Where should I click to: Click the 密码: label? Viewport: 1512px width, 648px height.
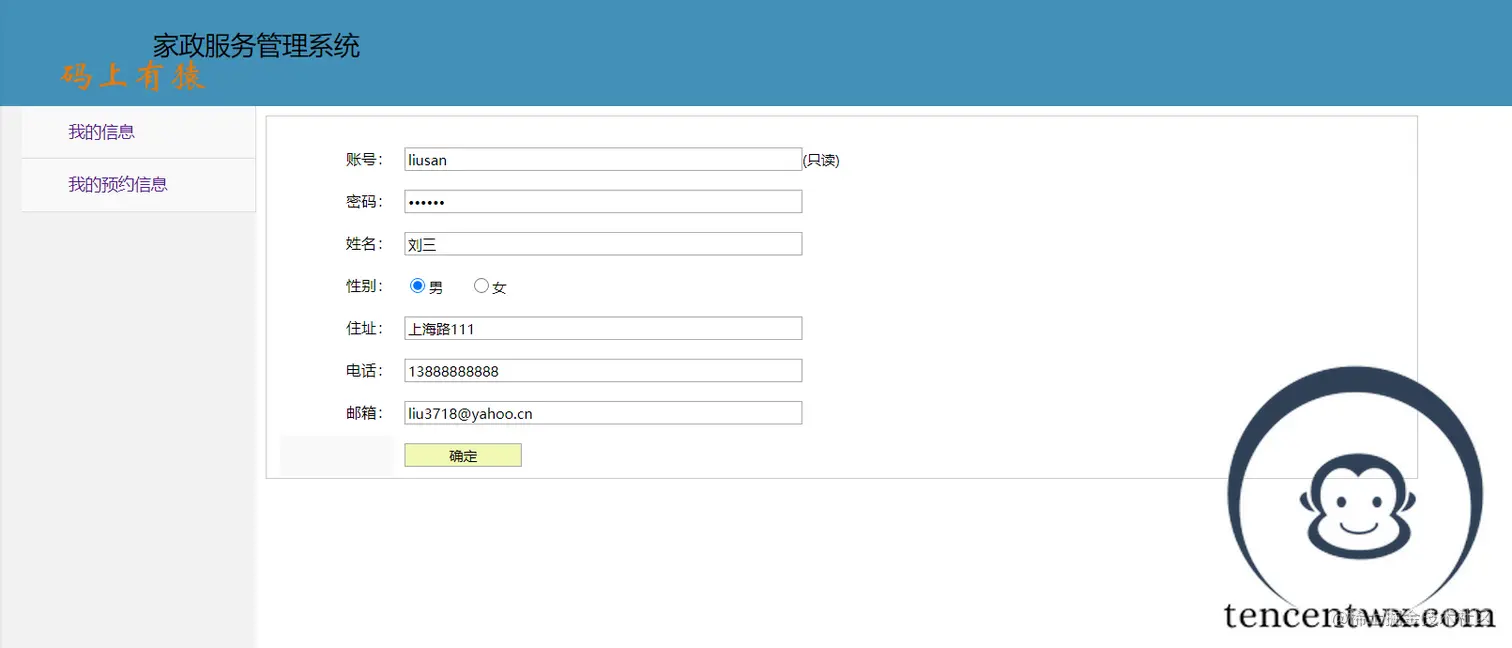click(364, 202)
